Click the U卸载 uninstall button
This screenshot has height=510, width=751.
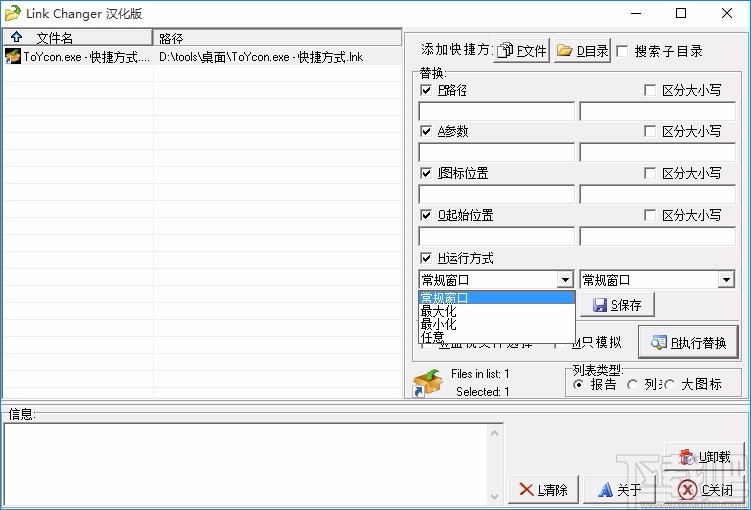[705, 457]
